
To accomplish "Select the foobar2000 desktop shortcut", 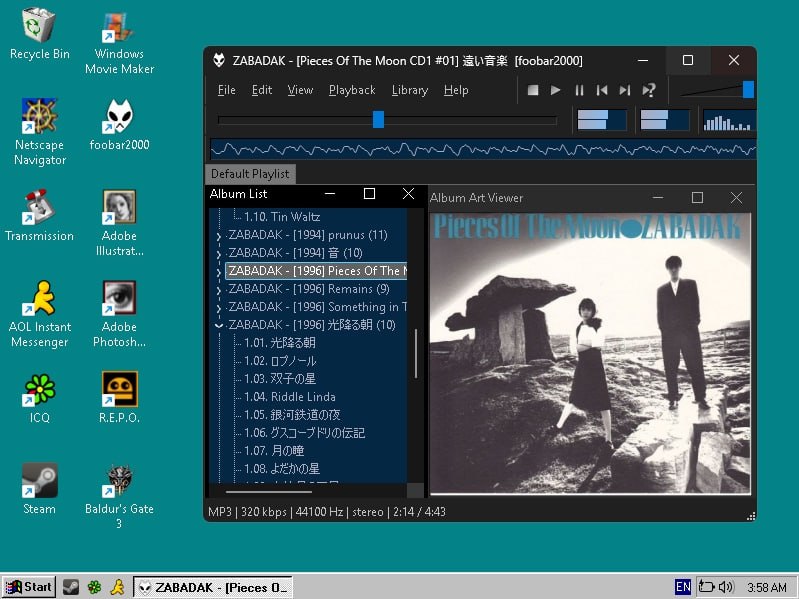I will (119, 125).
